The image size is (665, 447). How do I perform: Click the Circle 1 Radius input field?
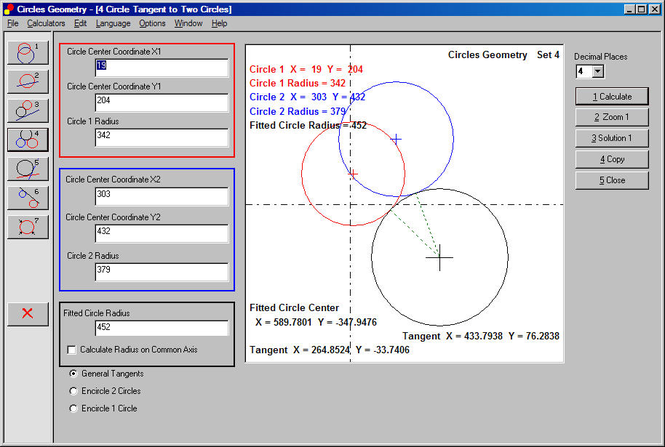point(162,137)
